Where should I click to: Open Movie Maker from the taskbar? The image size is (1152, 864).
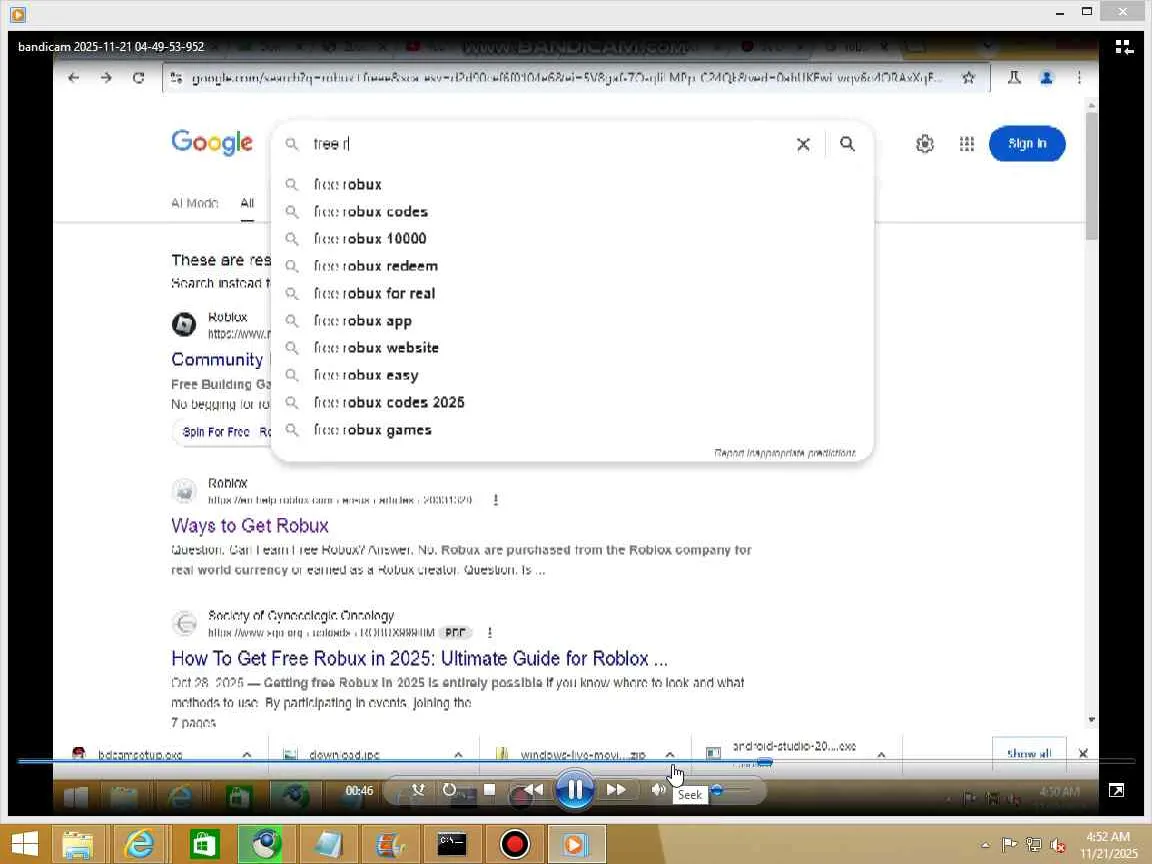coord(390,844)
